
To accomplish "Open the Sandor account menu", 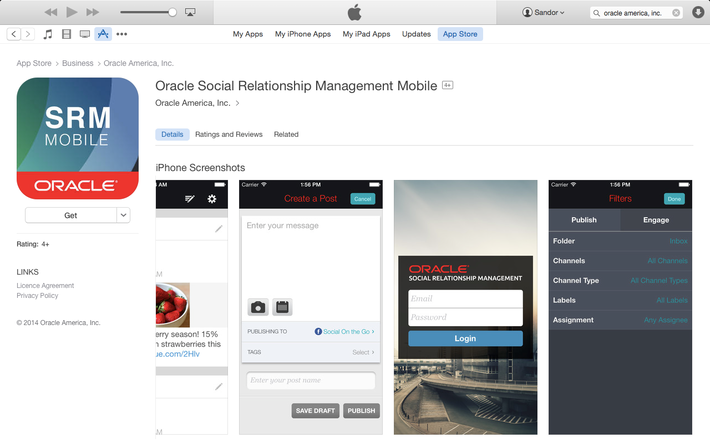I will (x=543, y=12).
